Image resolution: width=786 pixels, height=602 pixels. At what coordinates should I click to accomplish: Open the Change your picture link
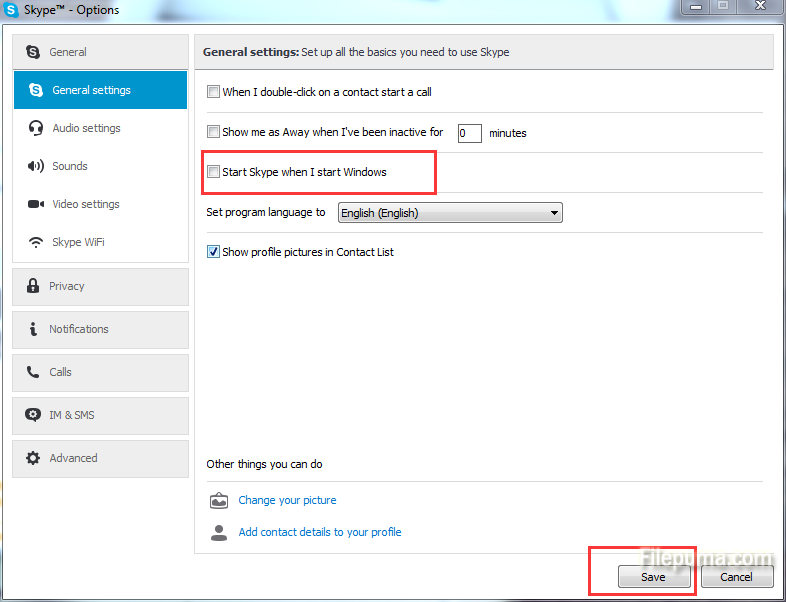[x=287, y=500]
